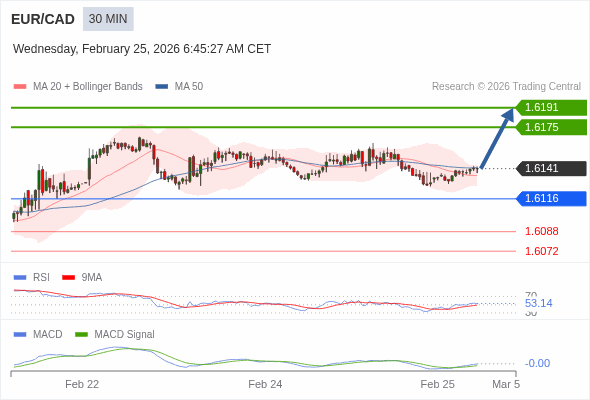Click the 1.6072 support level value
Screen dimensions: 590x400
click(x=541, y=251)
